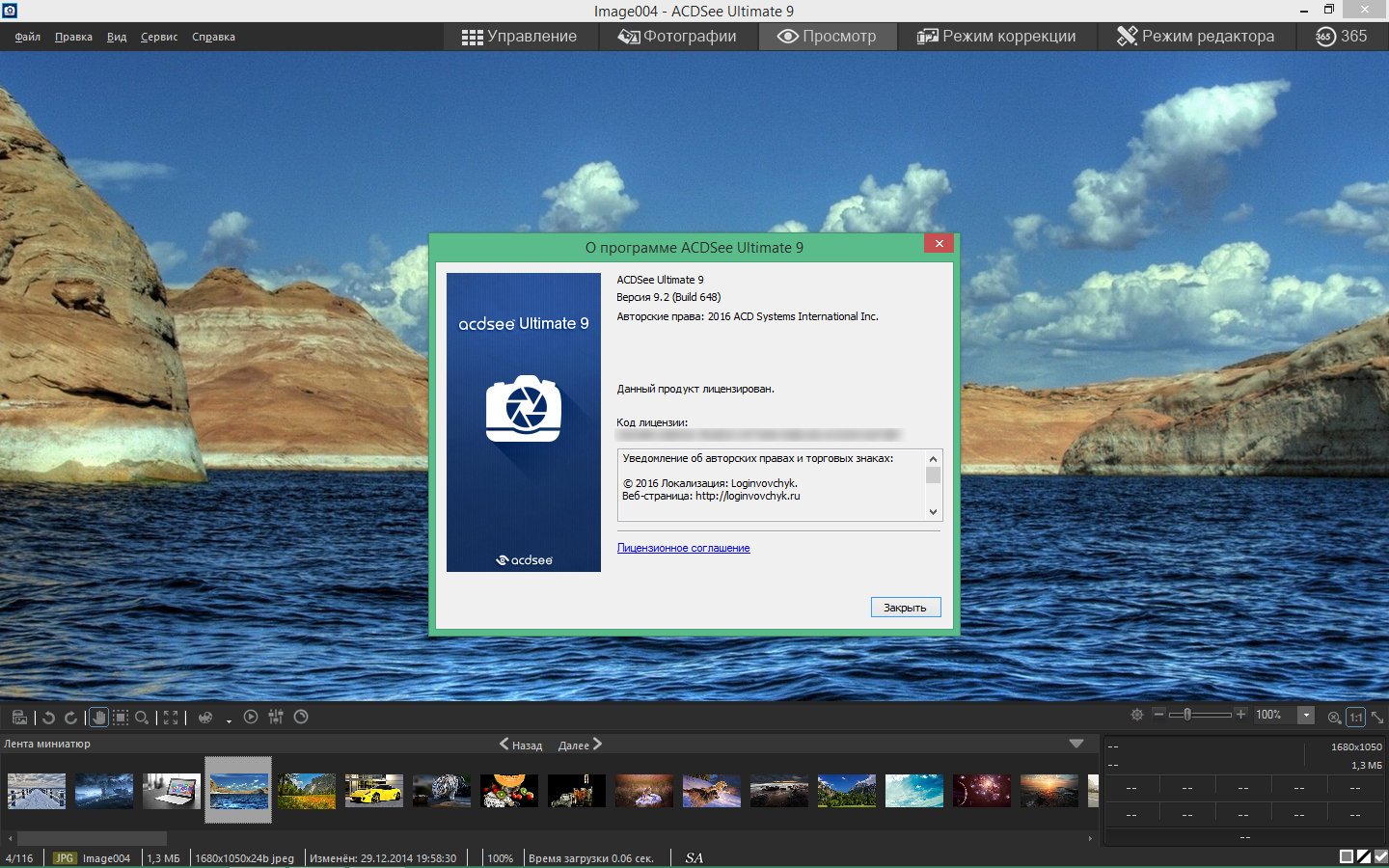The height and width of the screenshot is (868, 1389).
Task: Click the plus zoom in button
Action: (x=1240, y=714)
